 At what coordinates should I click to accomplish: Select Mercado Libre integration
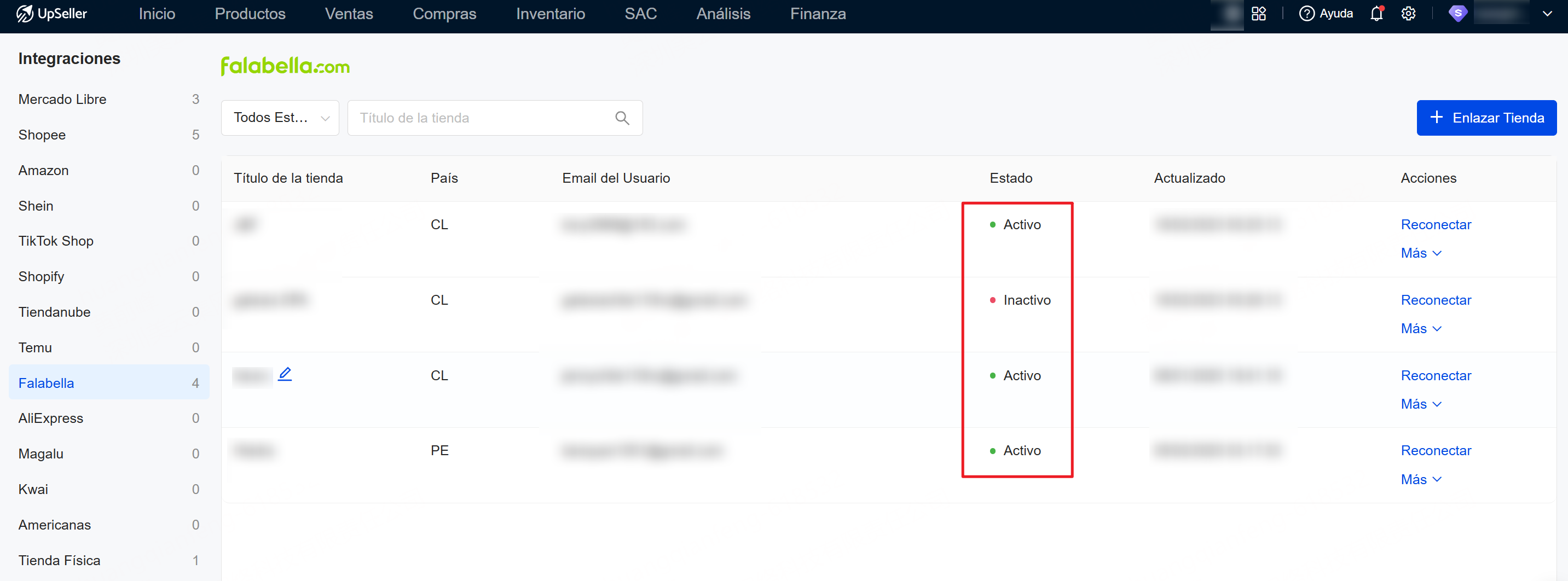click(62, 99)
